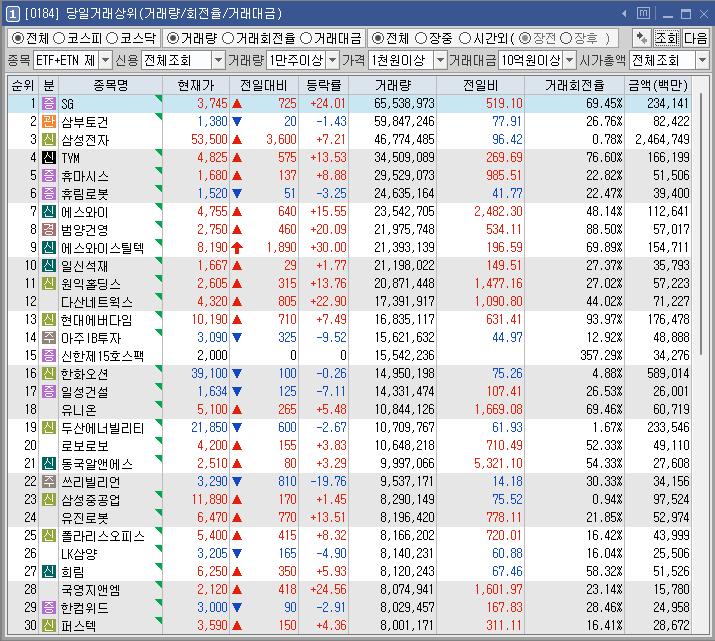Open the 거래대금 10억원이상 dropdown
The width and height of the screenshot is (715, 641).
(x=570, y=60)
